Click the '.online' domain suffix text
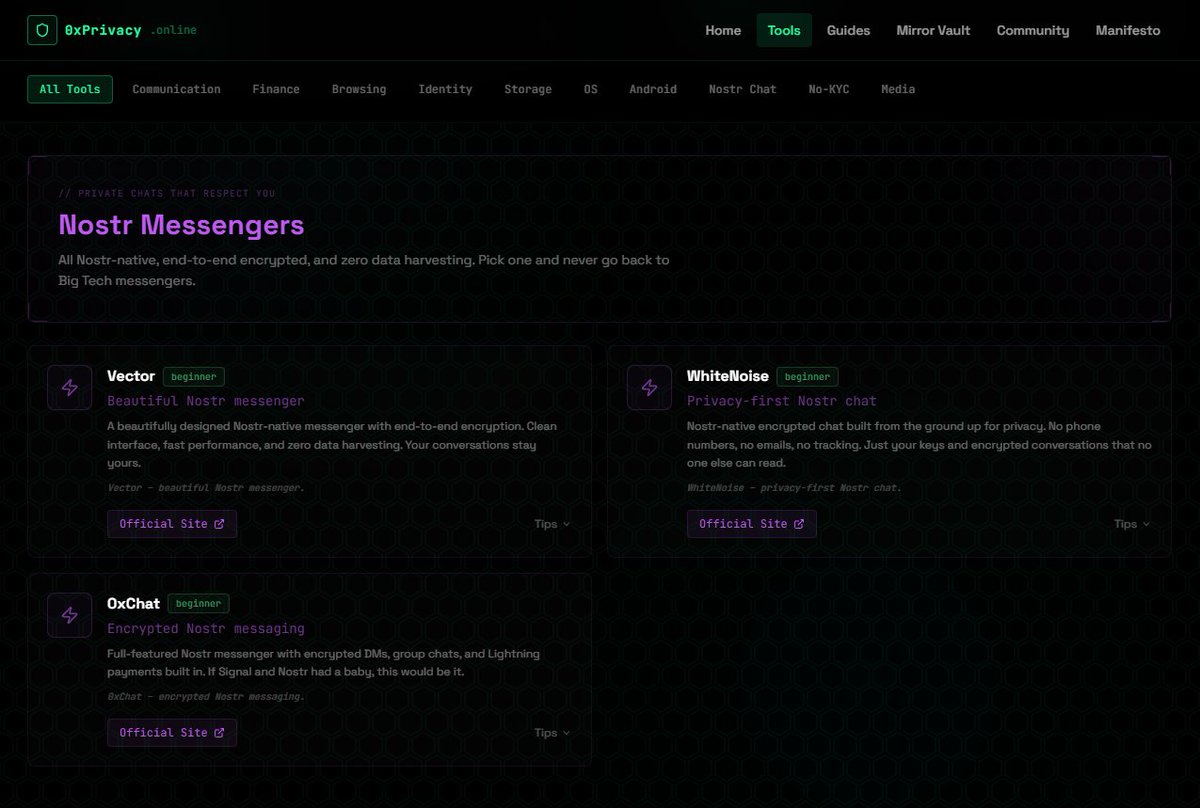 pos(174,30)
